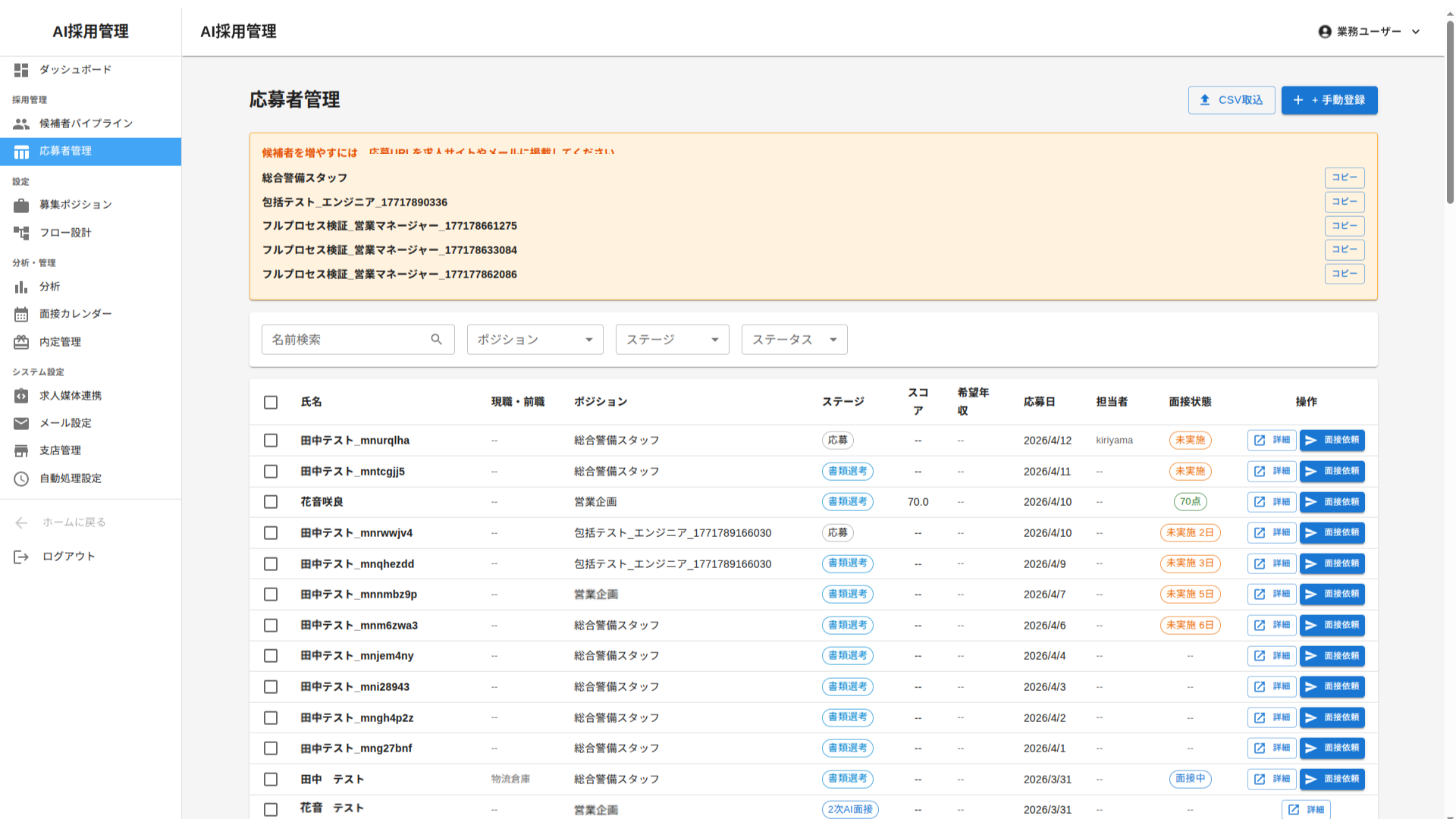Click the フロー設計 flow icon

(x=21, y=233)
